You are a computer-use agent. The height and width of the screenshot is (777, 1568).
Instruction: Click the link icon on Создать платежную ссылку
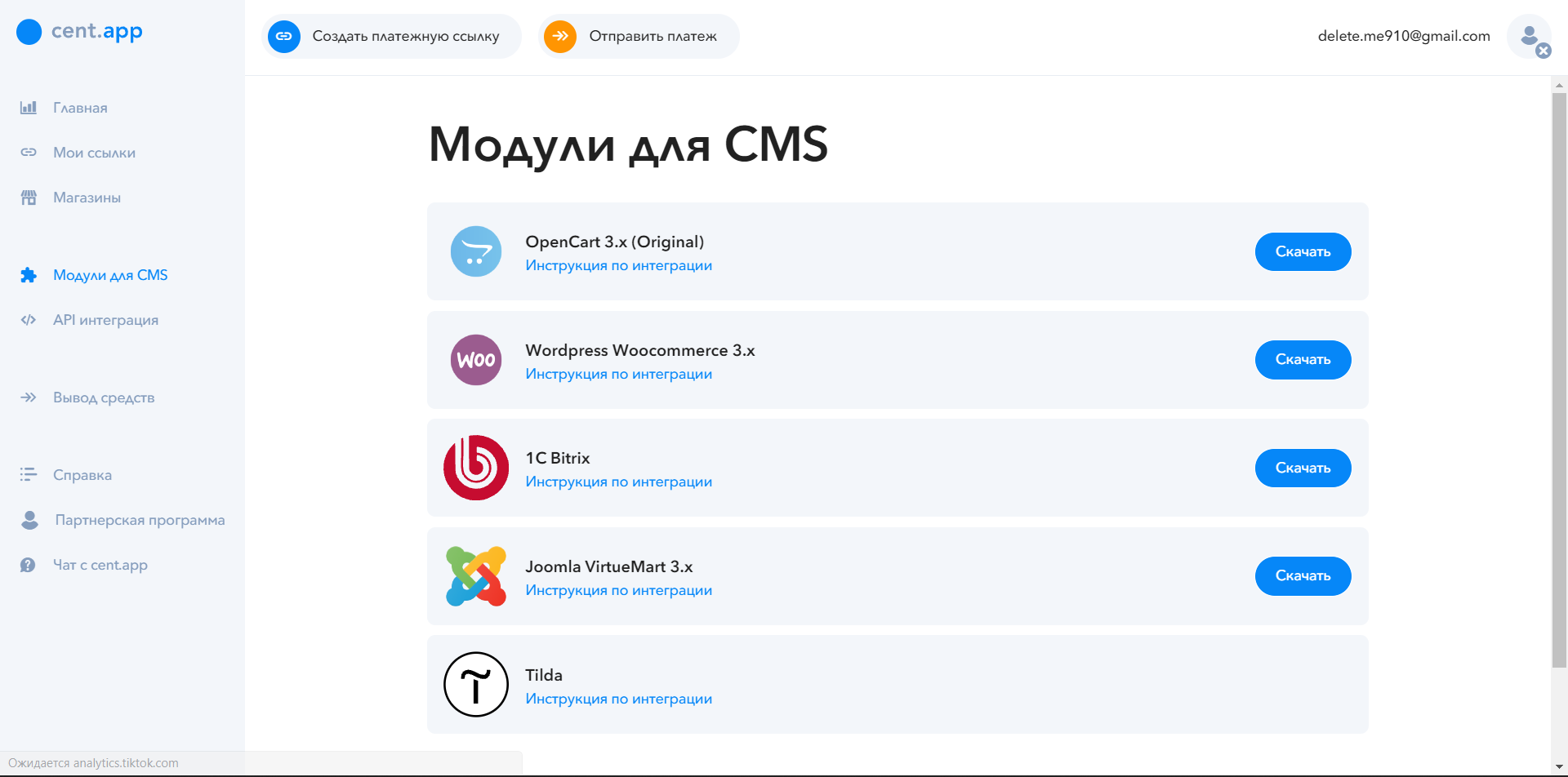tap(284, 36)
